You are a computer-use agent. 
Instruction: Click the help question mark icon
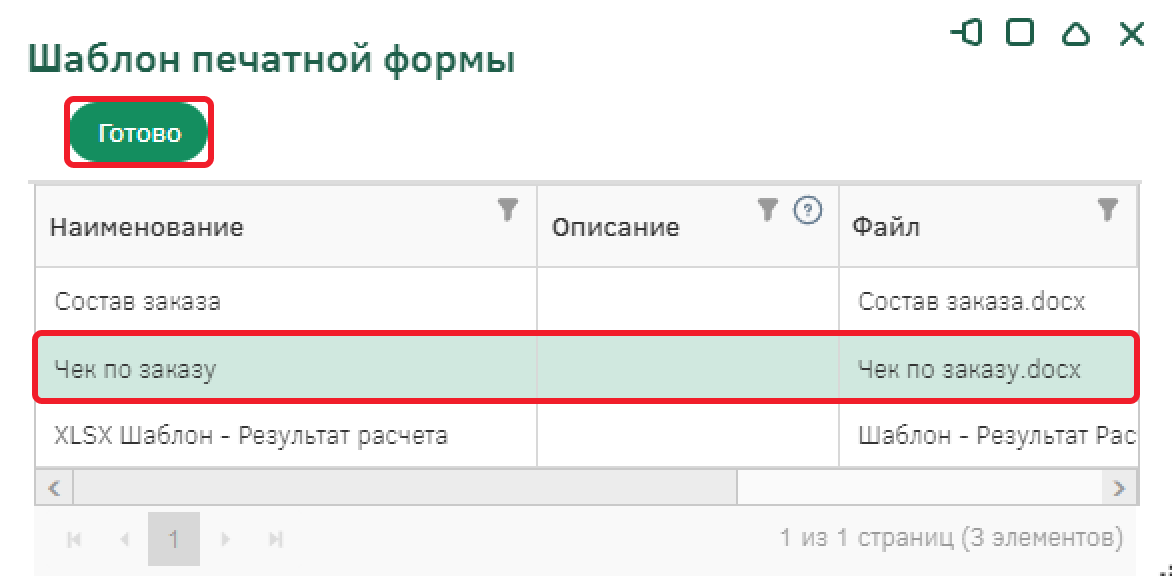coord(808,210)
